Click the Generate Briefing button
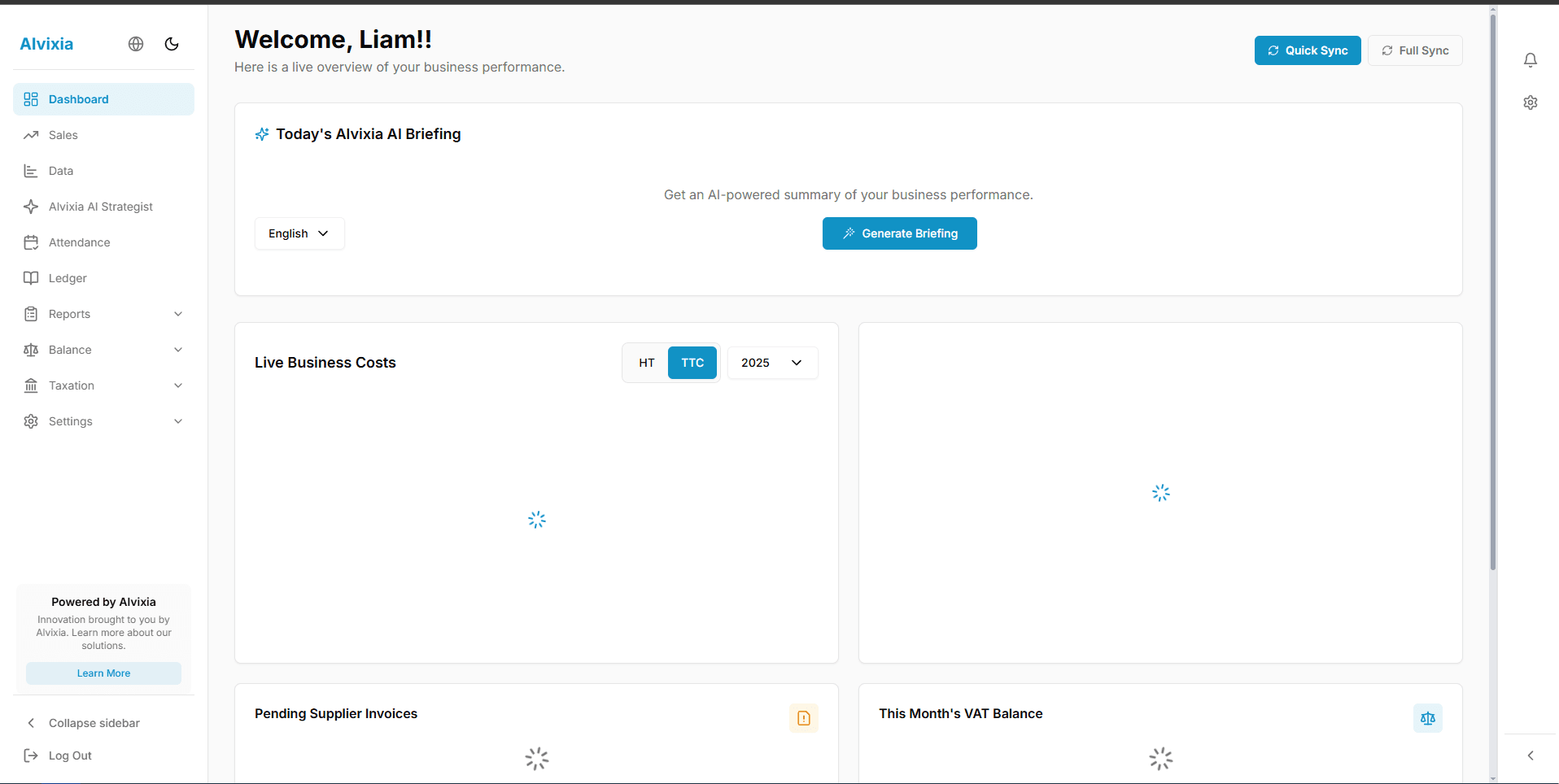This screenshot has width=1559, height=784. pyautogui.click(x=899, y=233)
